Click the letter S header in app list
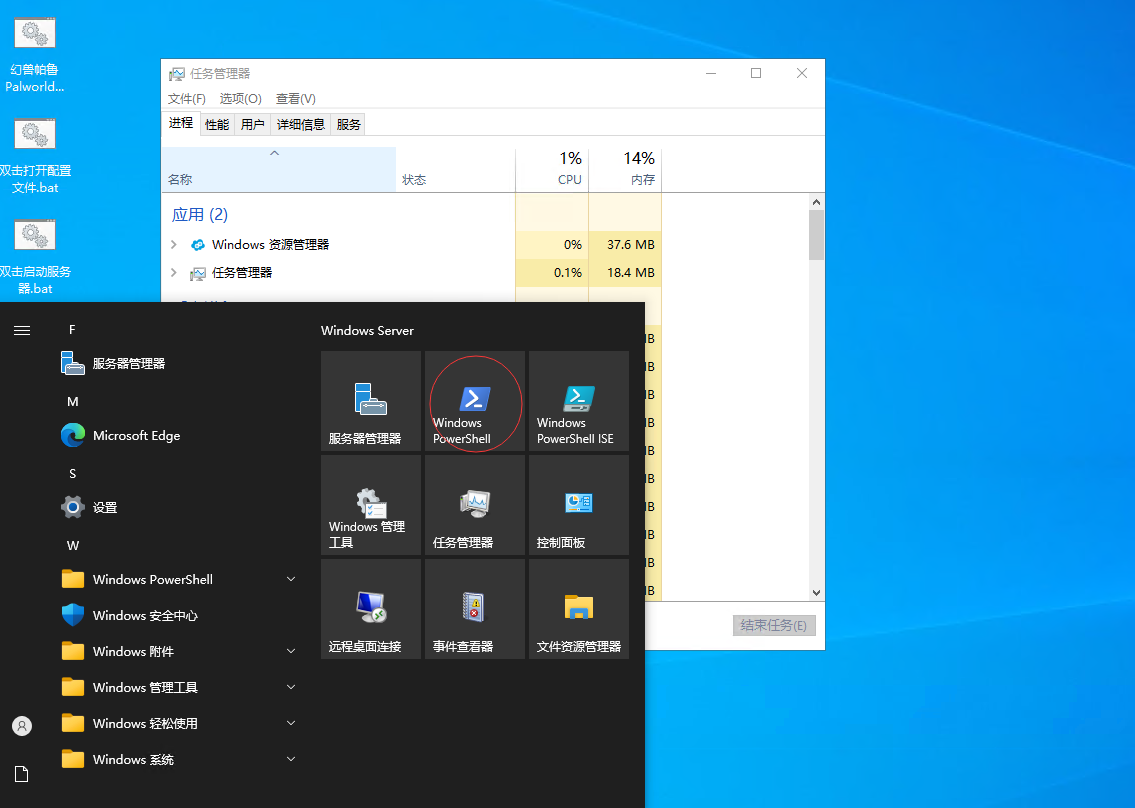This screenshot has height=808, width=1135. coord(72,474)
